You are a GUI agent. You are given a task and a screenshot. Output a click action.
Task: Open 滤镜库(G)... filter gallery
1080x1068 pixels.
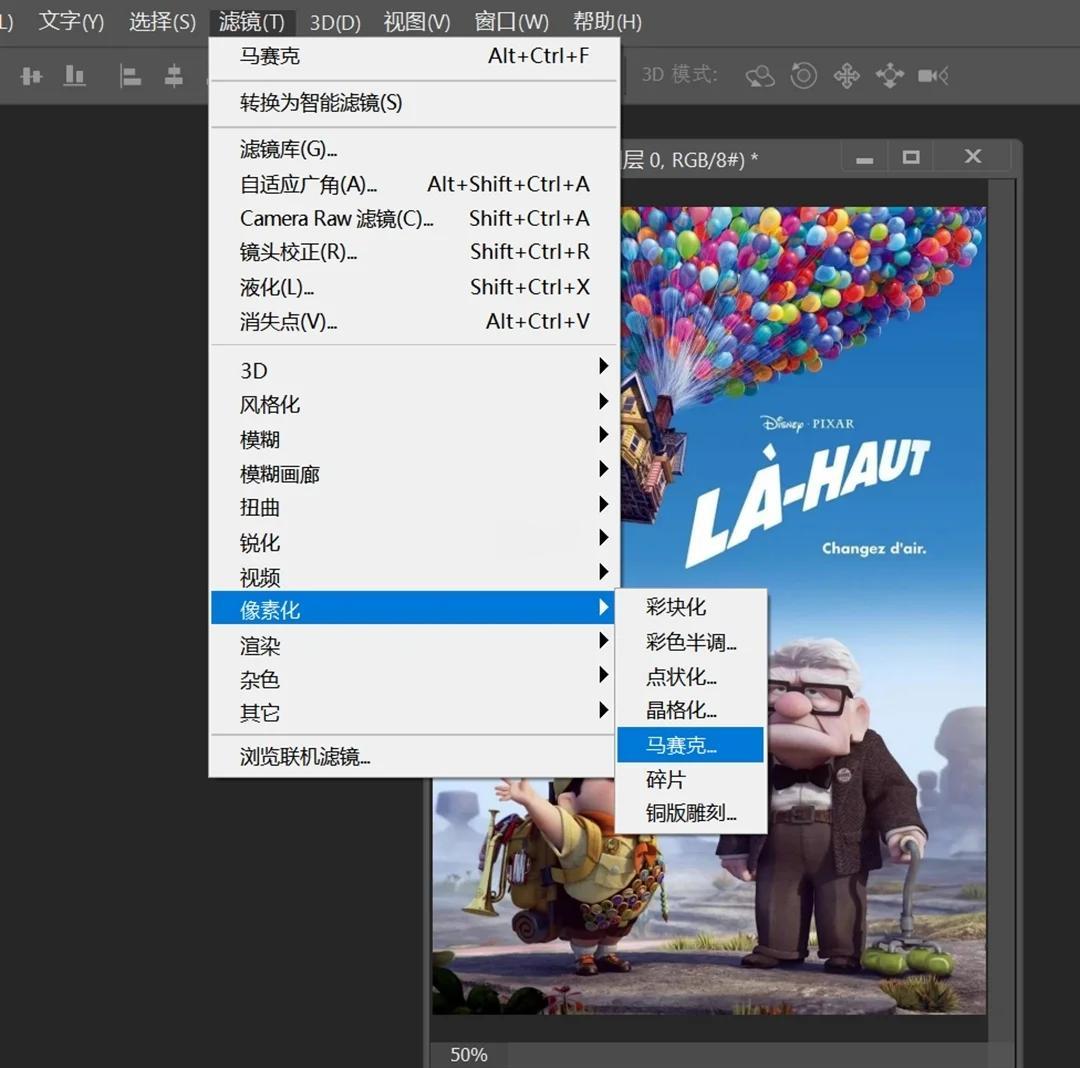pos(288,150)
